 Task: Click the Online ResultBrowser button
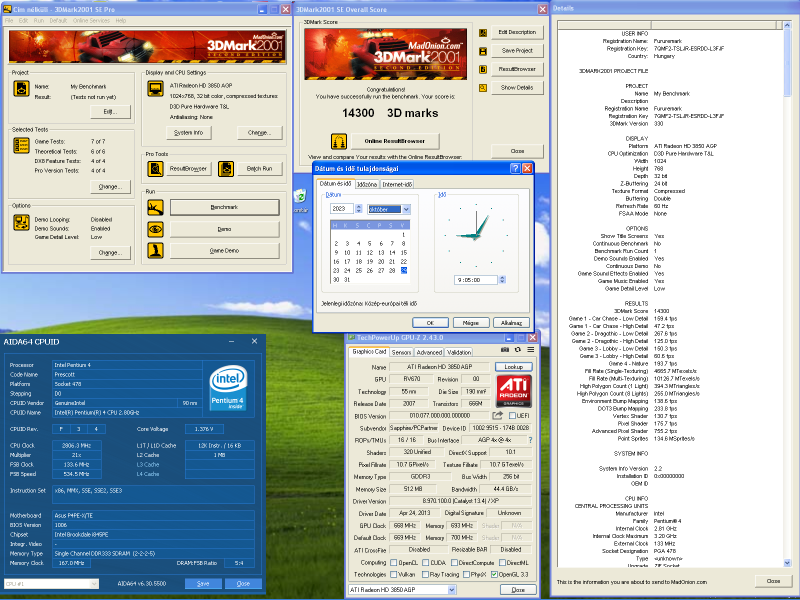pos(395,141)
